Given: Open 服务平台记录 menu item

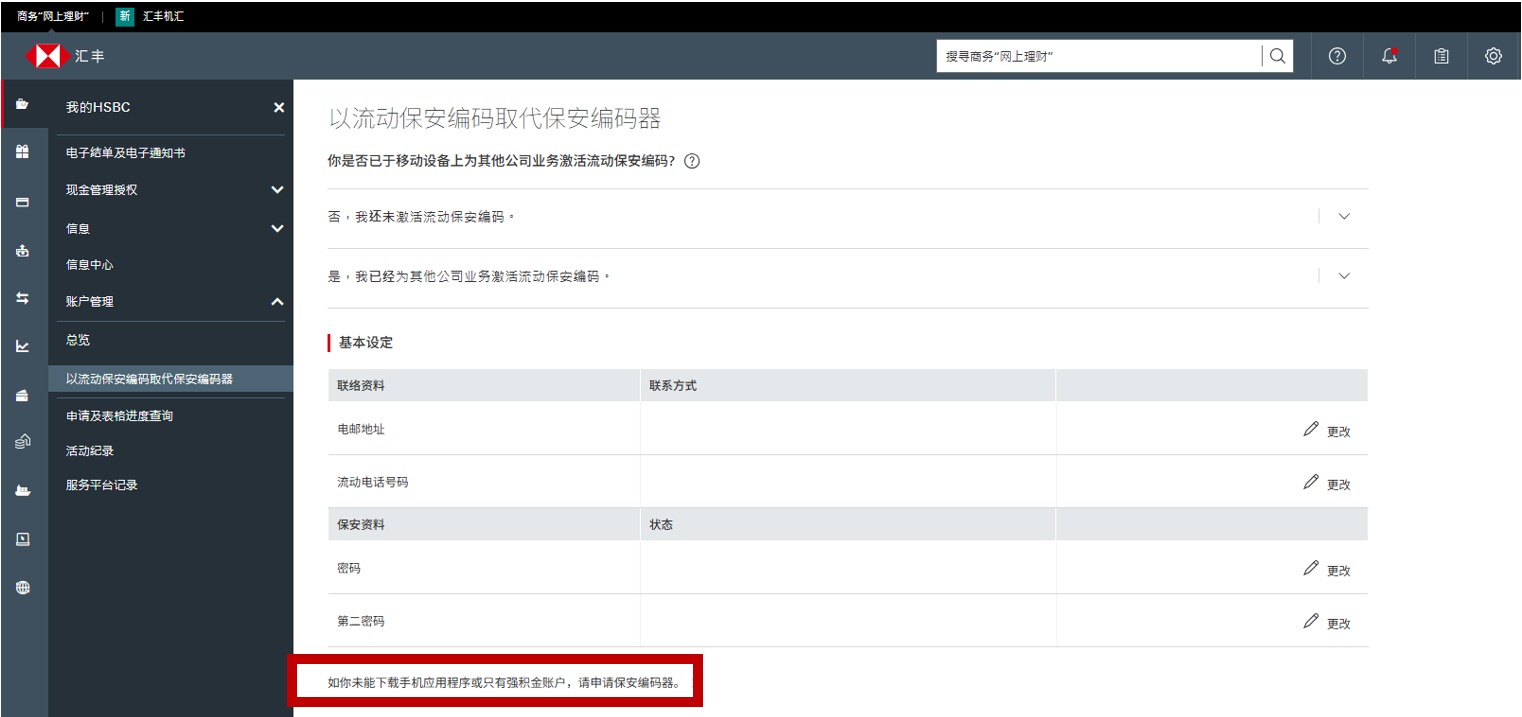Looking at the screenshot, I should point(102,485).
